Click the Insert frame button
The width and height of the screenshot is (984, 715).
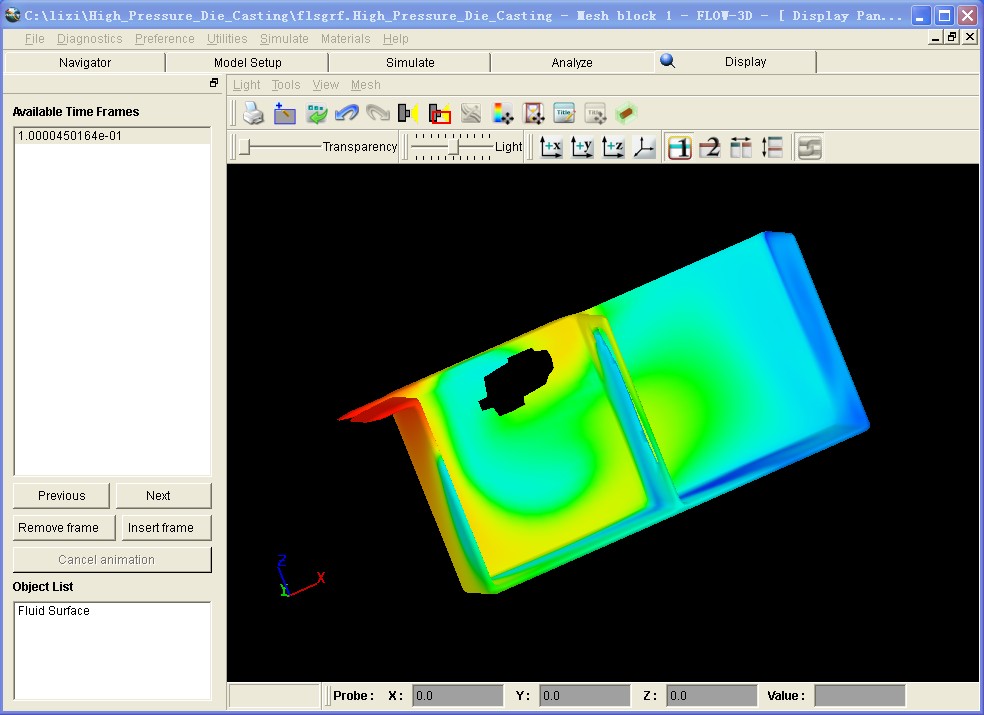click(x=161, y=527)
